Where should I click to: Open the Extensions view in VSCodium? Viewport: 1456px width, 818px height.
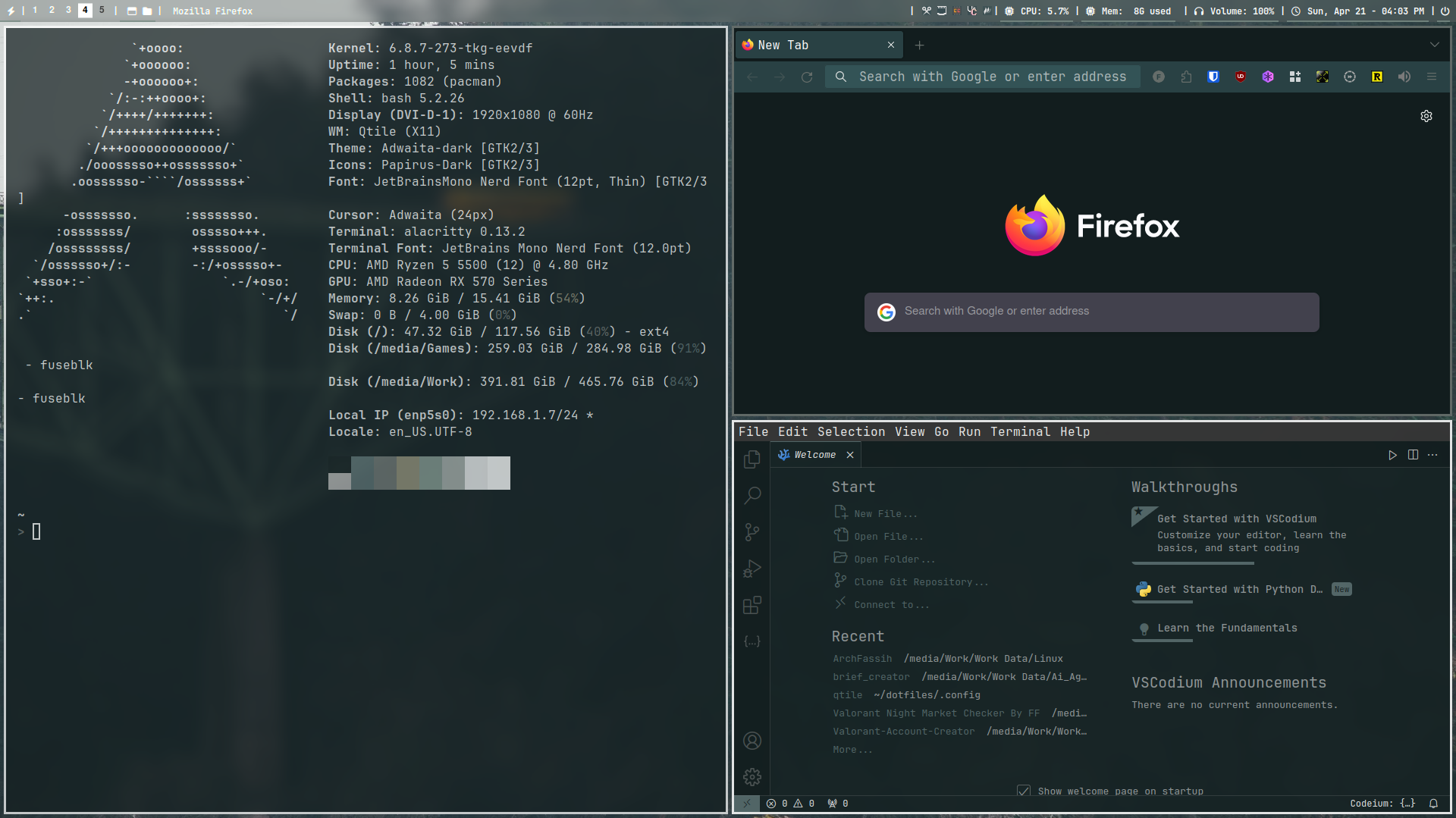(752, 605)
